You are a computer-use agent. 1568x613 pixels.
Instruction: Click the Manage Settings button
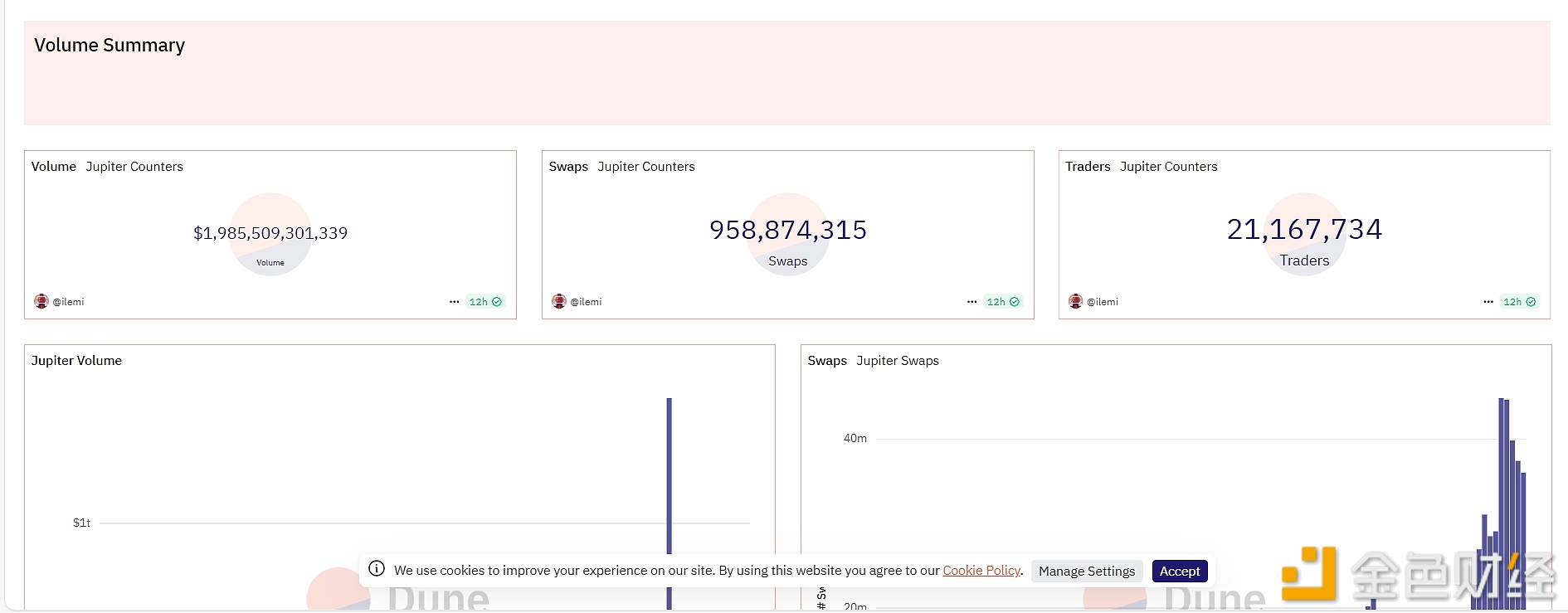coord(1087,571)
